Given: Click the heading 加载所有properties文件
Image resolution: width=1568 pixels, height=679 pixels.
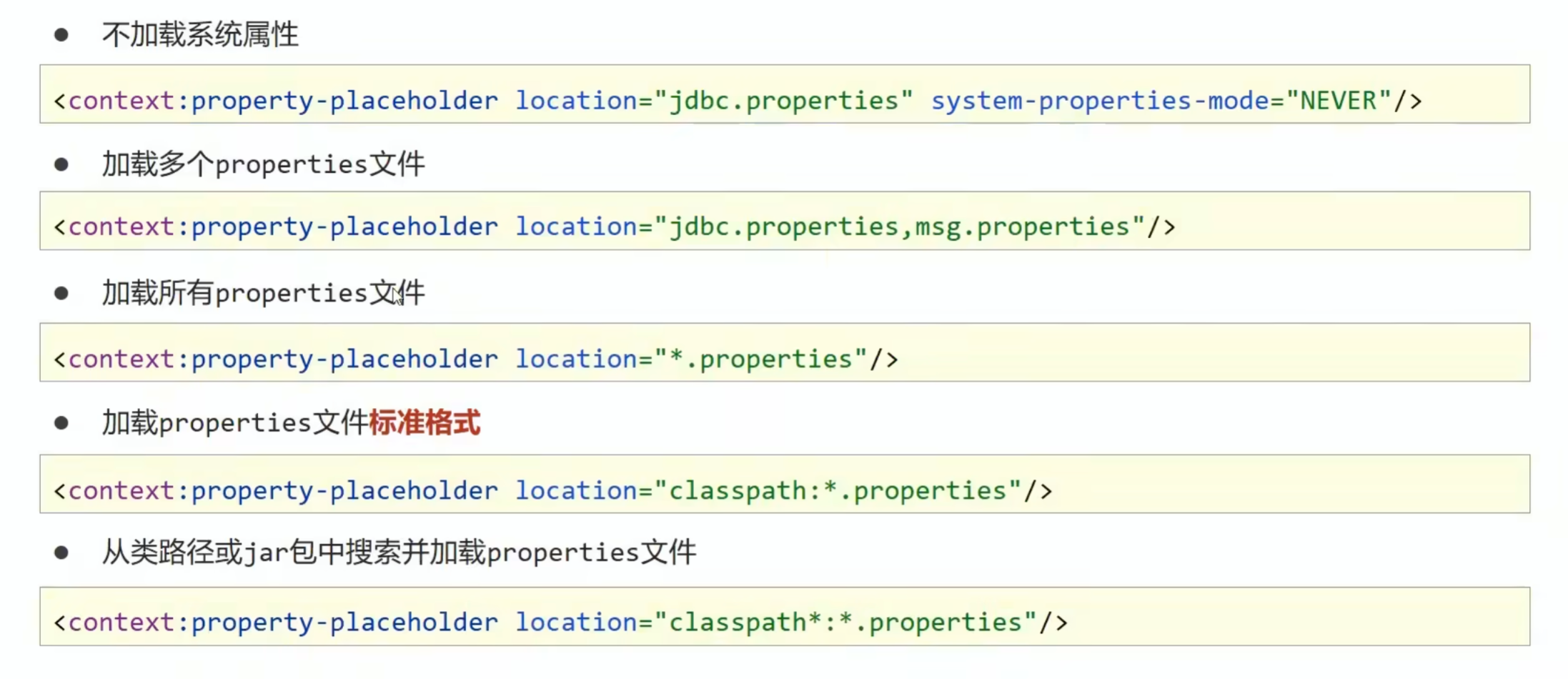Looking at the screenshot, I should click(x=263, y=293).
